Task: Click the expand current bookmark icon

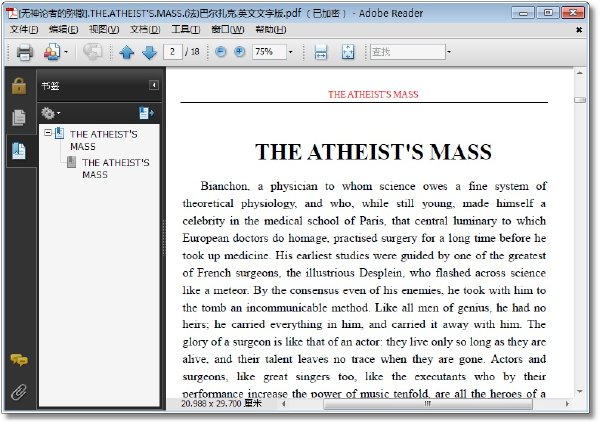Action: point(146,113)
